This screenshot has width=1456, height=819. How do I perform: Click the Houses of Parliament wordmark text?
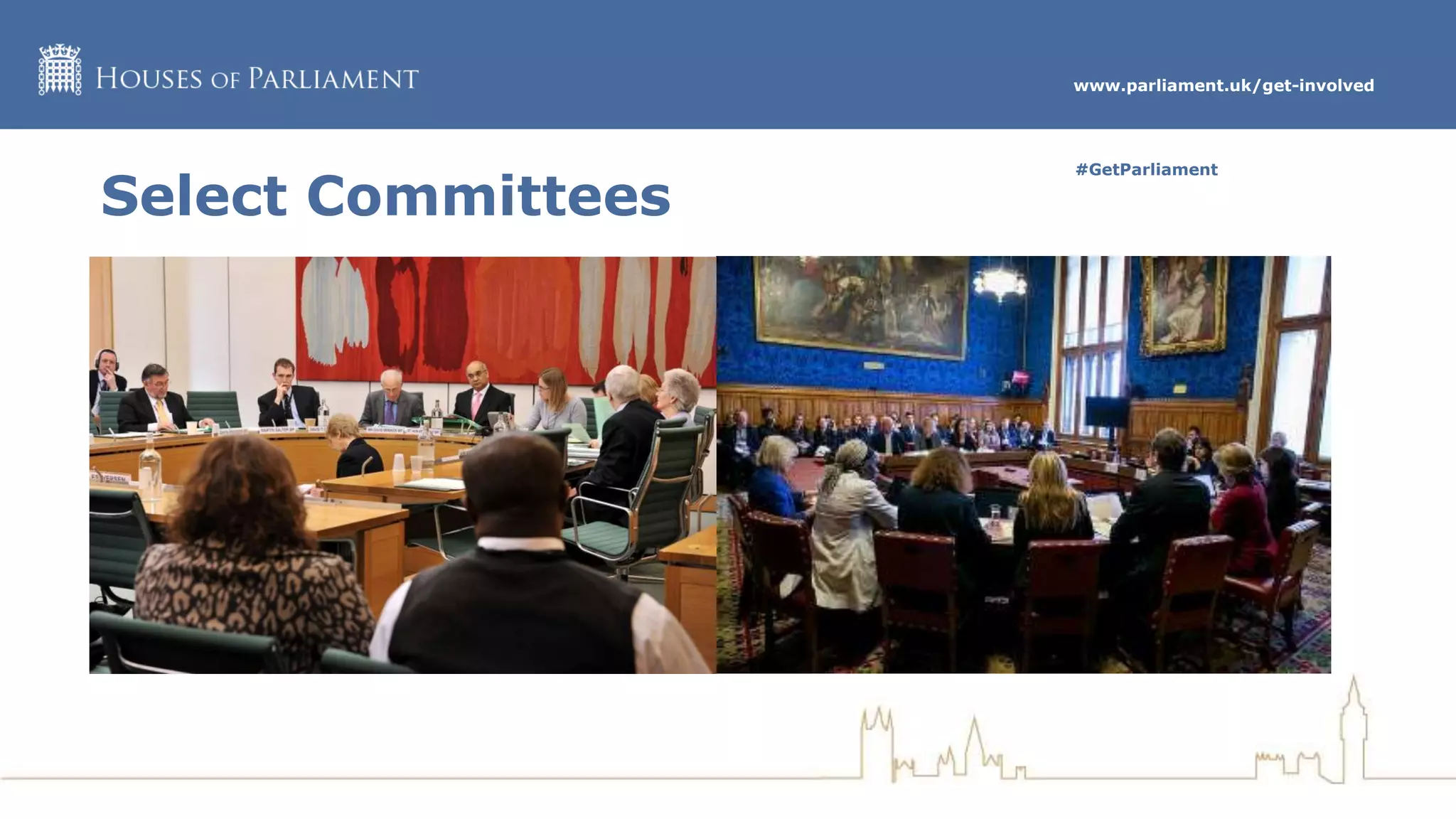point(257,78)
